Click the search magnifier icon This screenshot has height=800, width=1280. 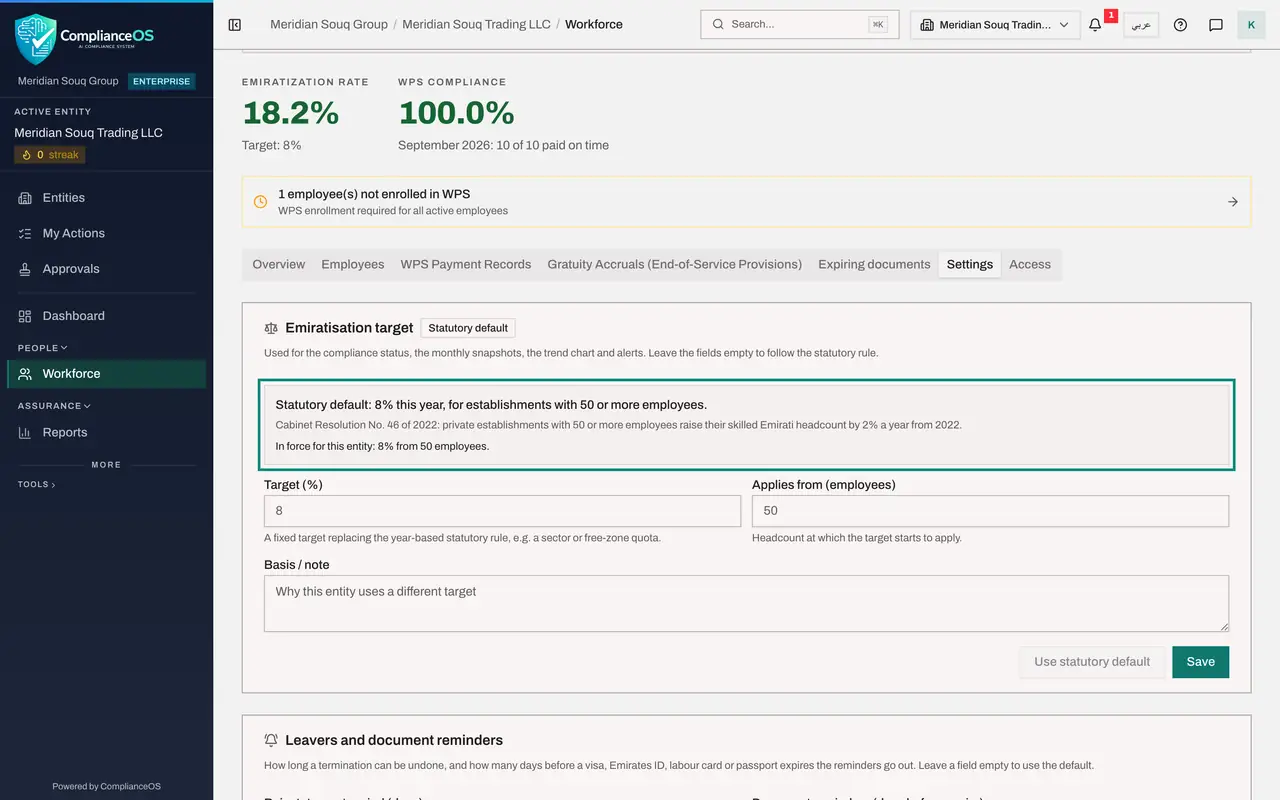(718, 24)
